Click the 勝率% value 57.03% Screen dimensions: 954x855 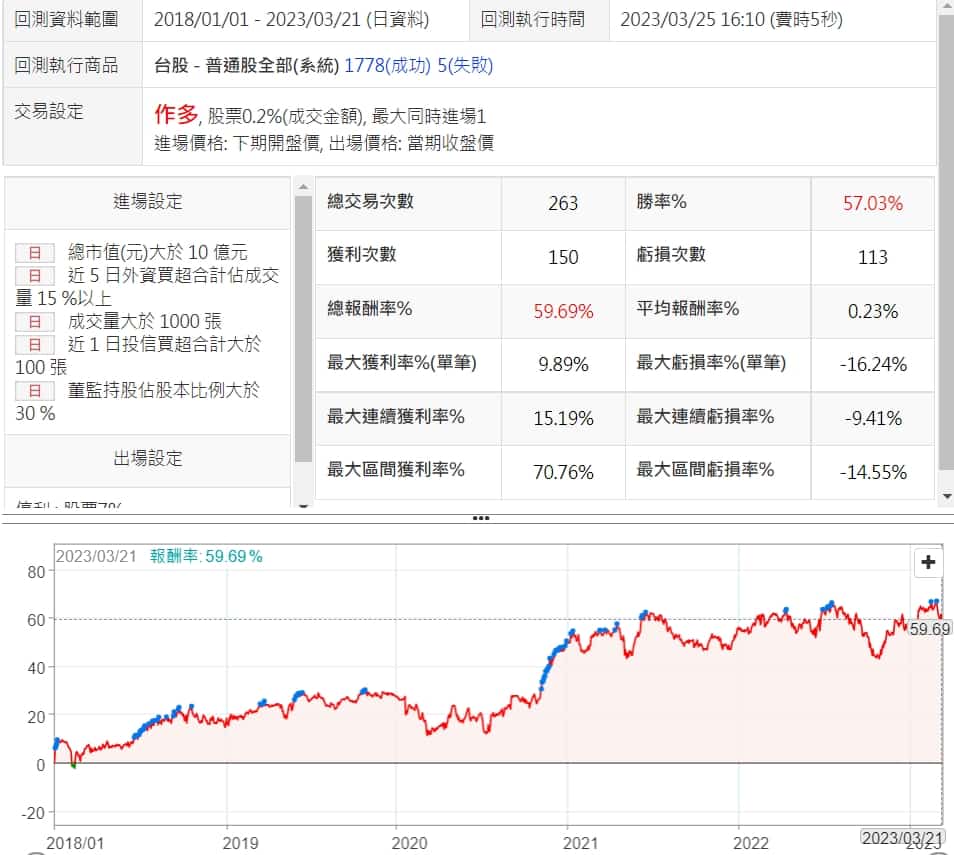(x=872, y=204)
